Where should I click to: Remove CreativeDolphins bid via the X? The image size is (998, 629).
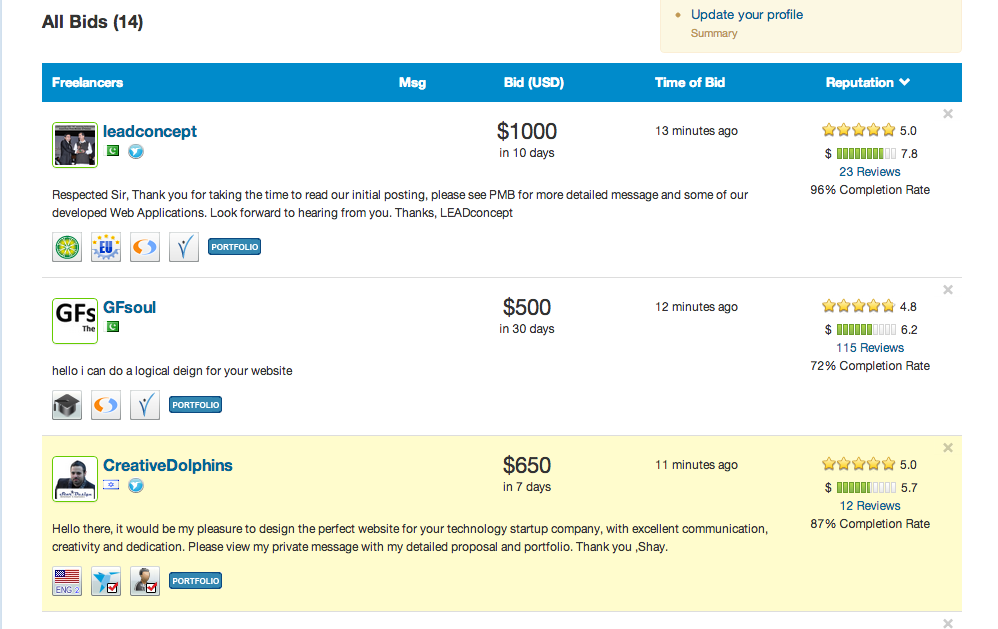[948, 448]
